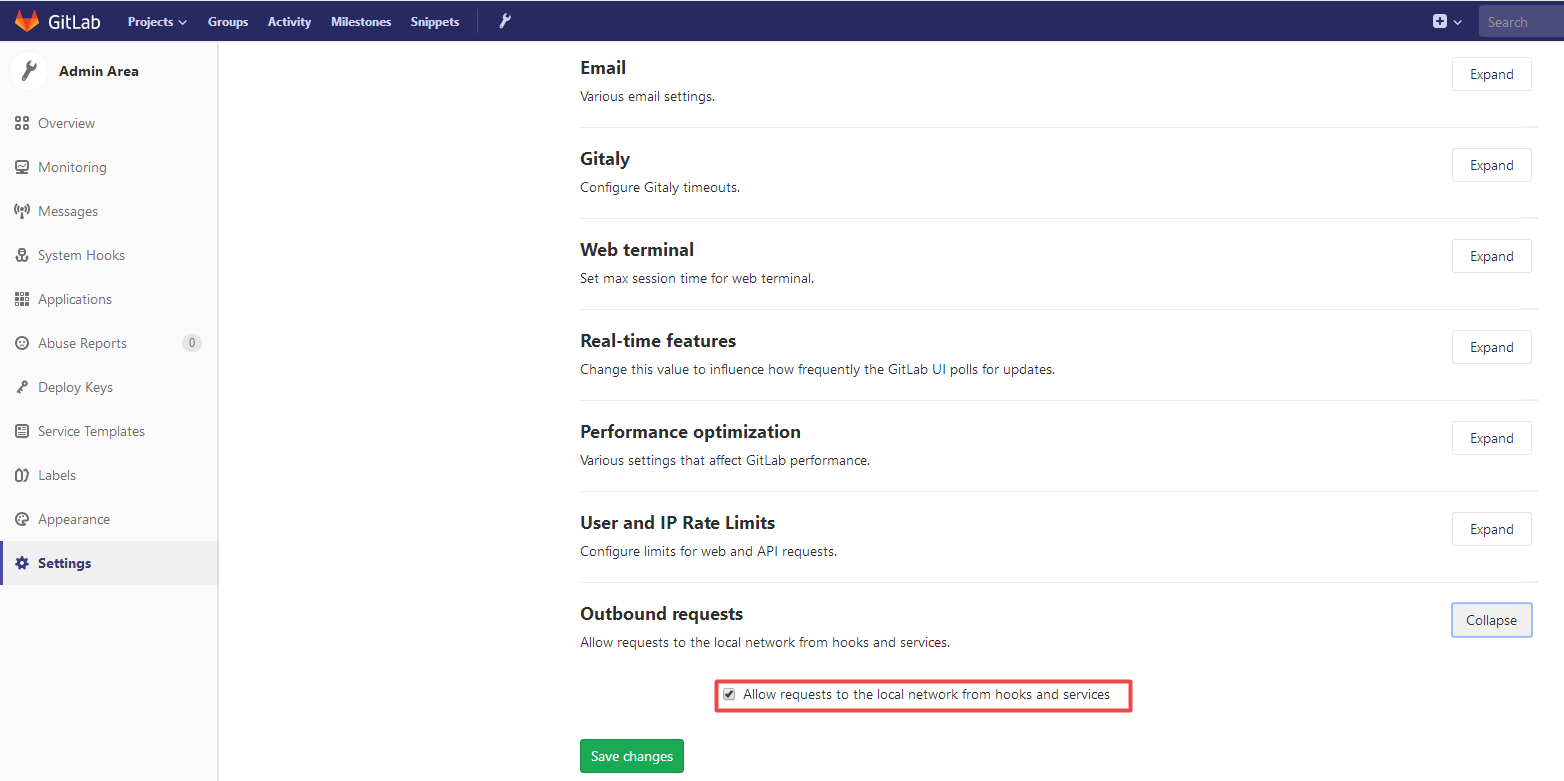Open Snippets in top navigation
This screenshot has height=781, width=1564.
click(x=435, y=21)
